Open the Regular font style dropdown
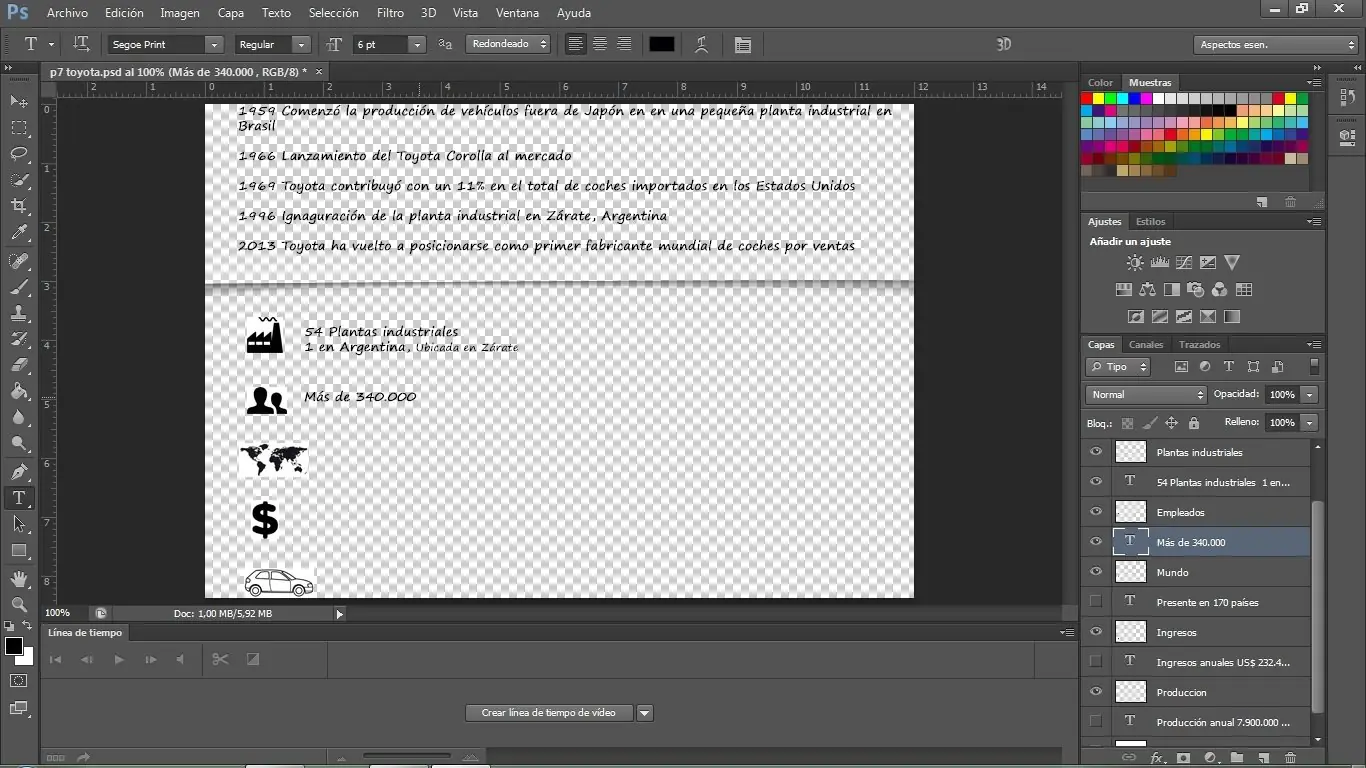The width and height of the screenshot is (1366, 768). pos(301,45)
